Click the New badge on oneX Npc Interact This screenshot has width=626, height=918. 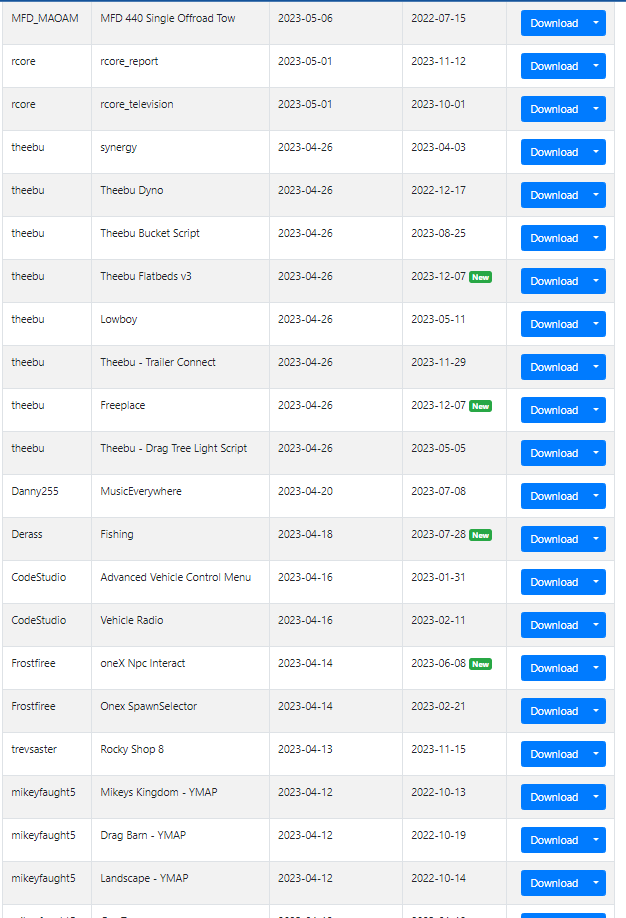[481, 664]
